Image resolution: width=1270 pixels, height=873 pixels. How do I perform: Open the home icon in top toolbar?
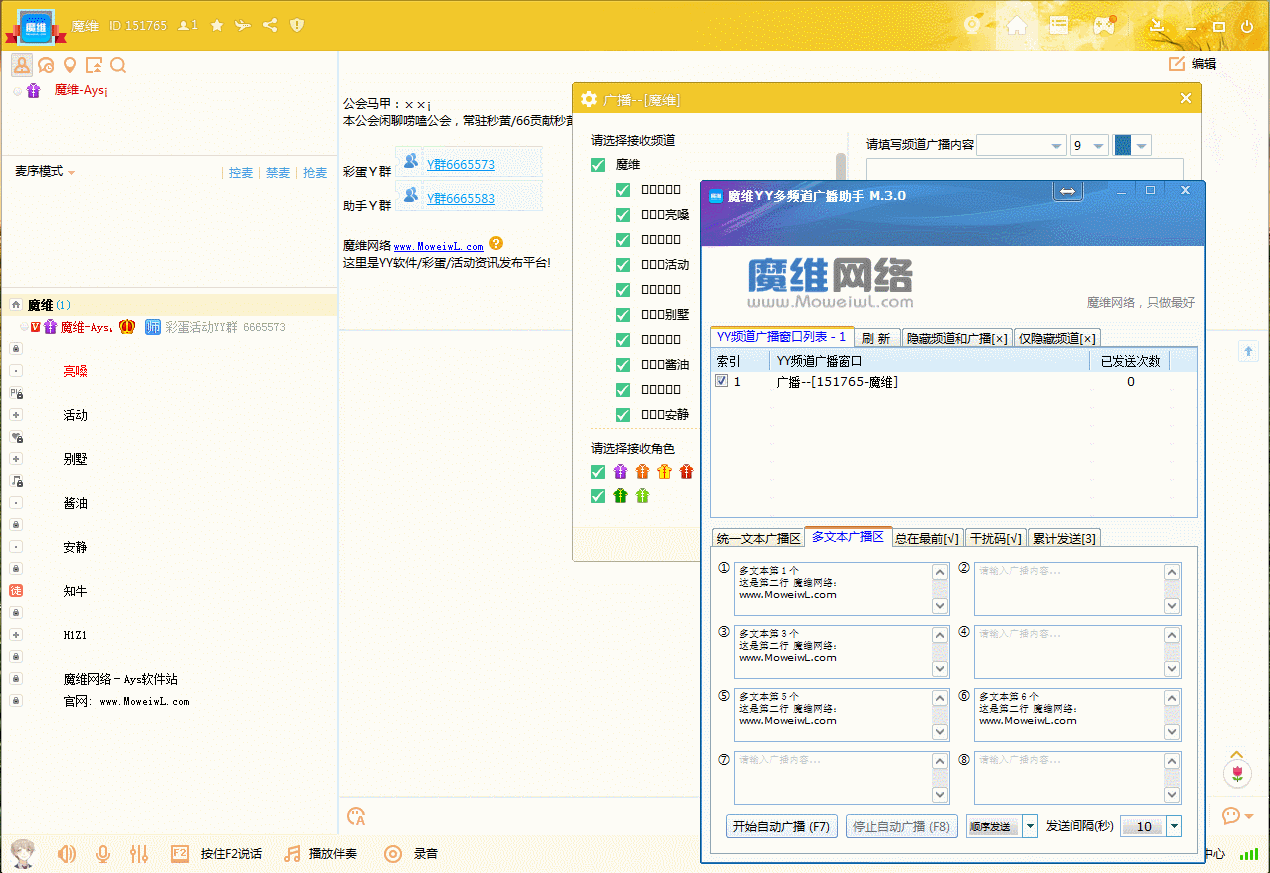(x=1017, y=26)
